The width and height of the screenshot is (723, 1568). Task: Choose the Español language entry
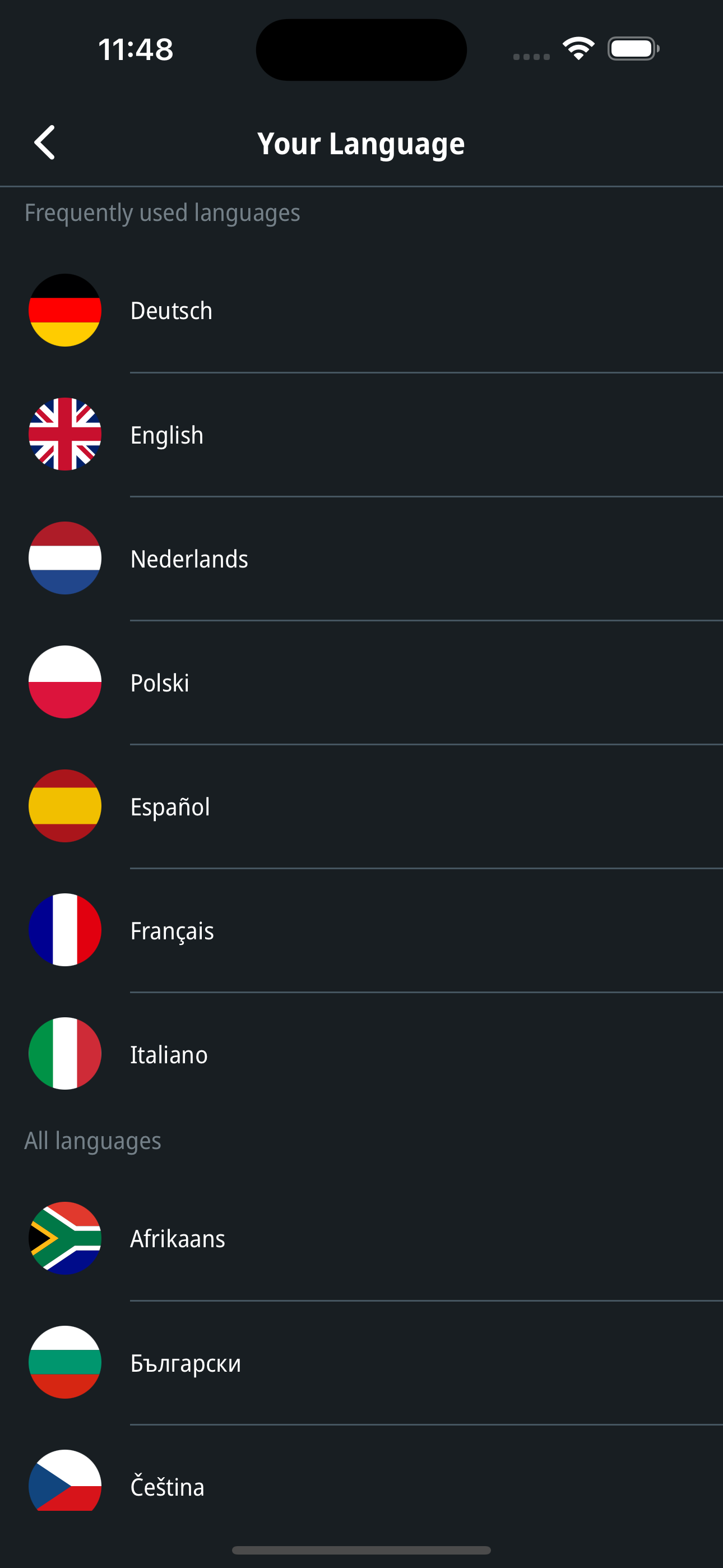pos(361,806)
